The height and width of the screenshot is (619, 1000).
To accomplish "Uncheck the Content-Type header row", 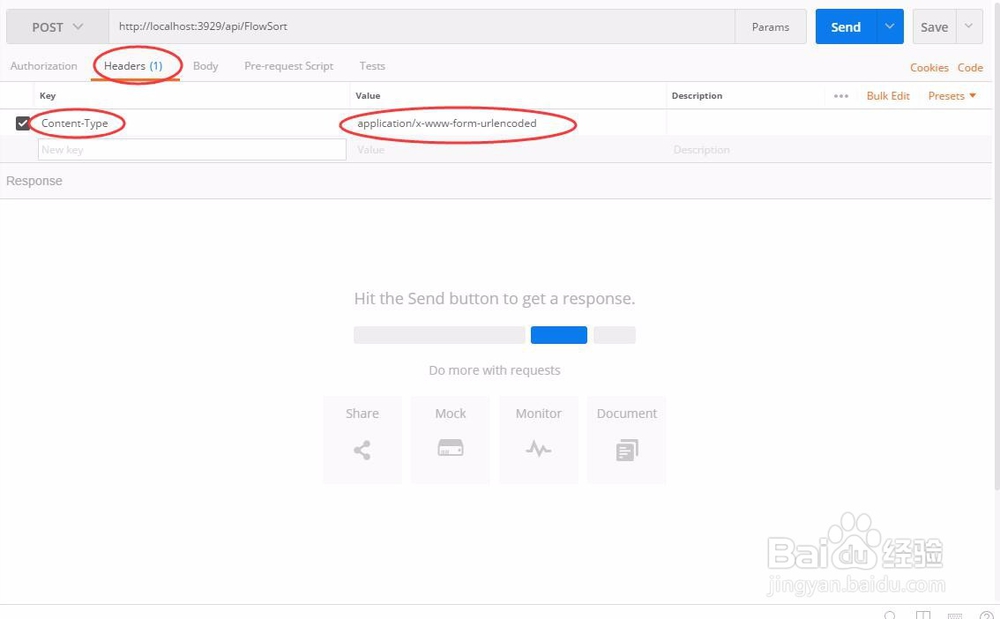I will [23, 121].
